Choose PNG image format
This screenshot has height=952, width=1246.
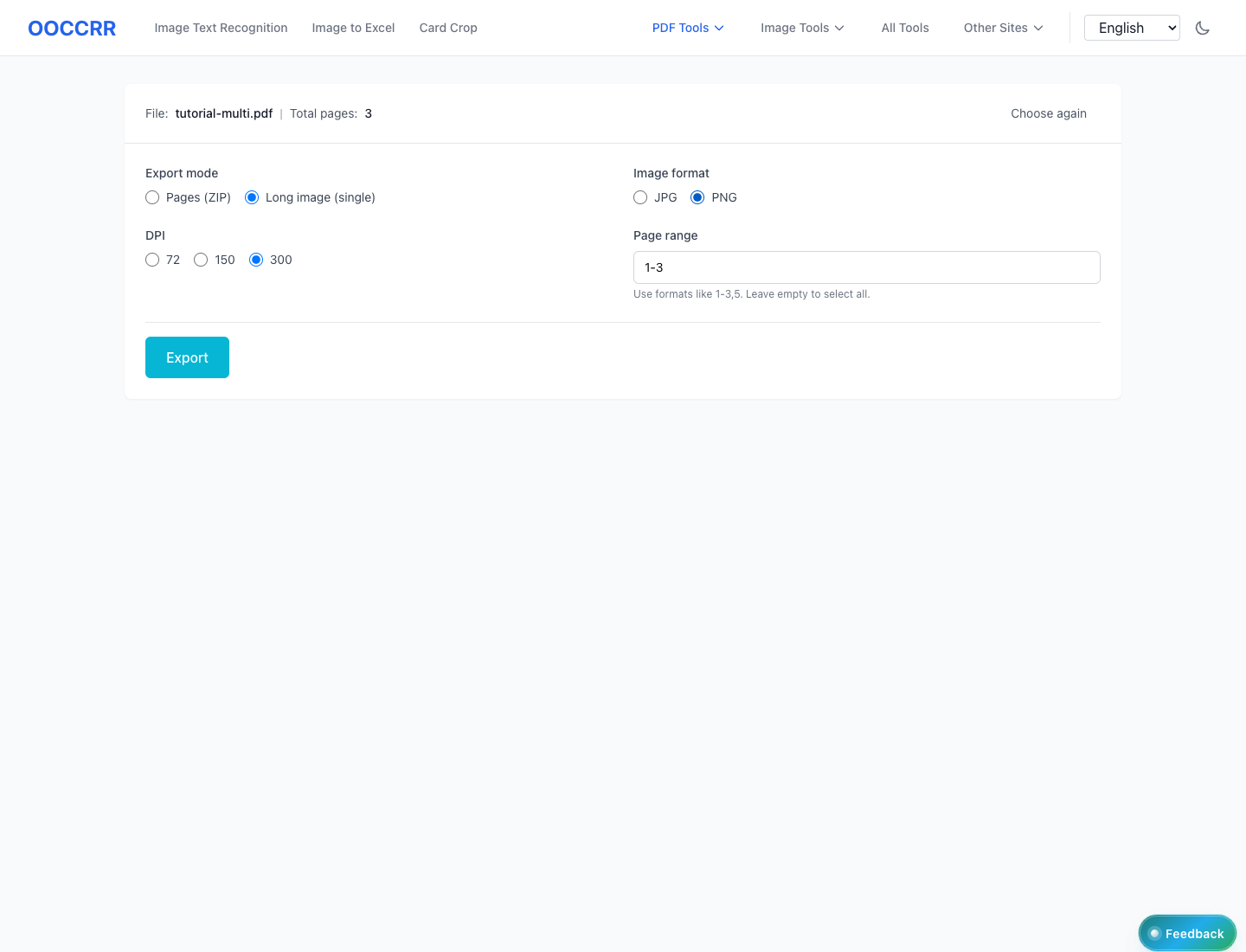(697, 197)
